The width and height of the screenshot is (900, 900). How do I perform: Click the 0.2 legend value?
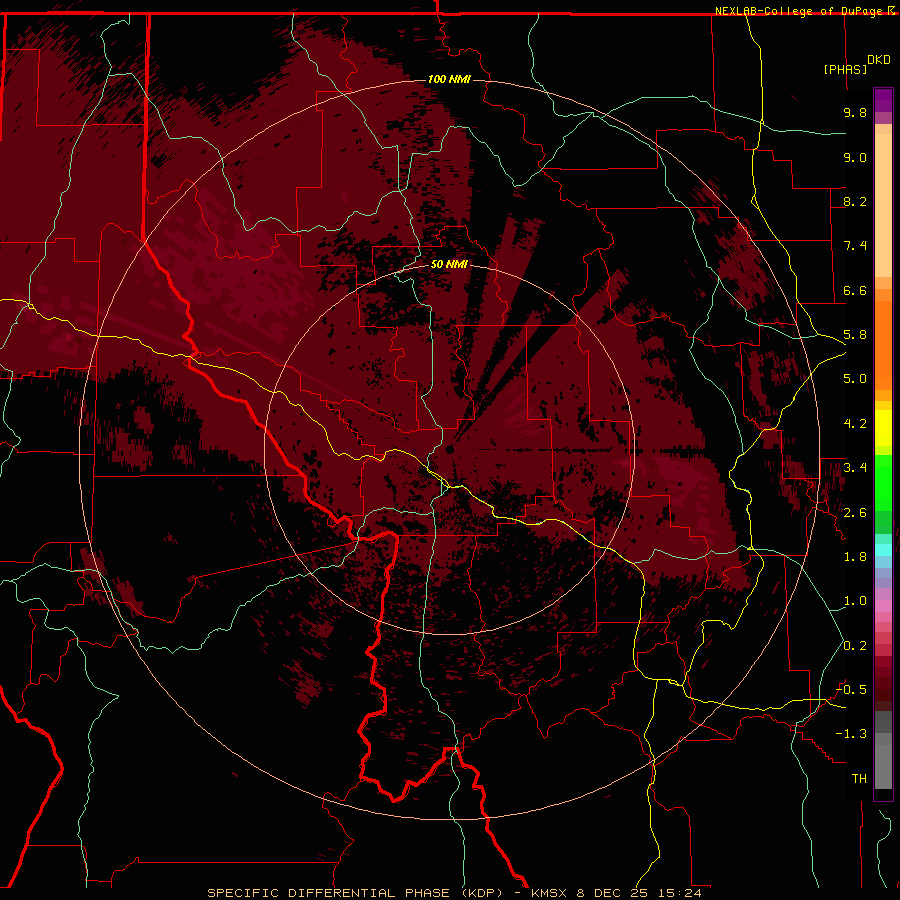855,646
